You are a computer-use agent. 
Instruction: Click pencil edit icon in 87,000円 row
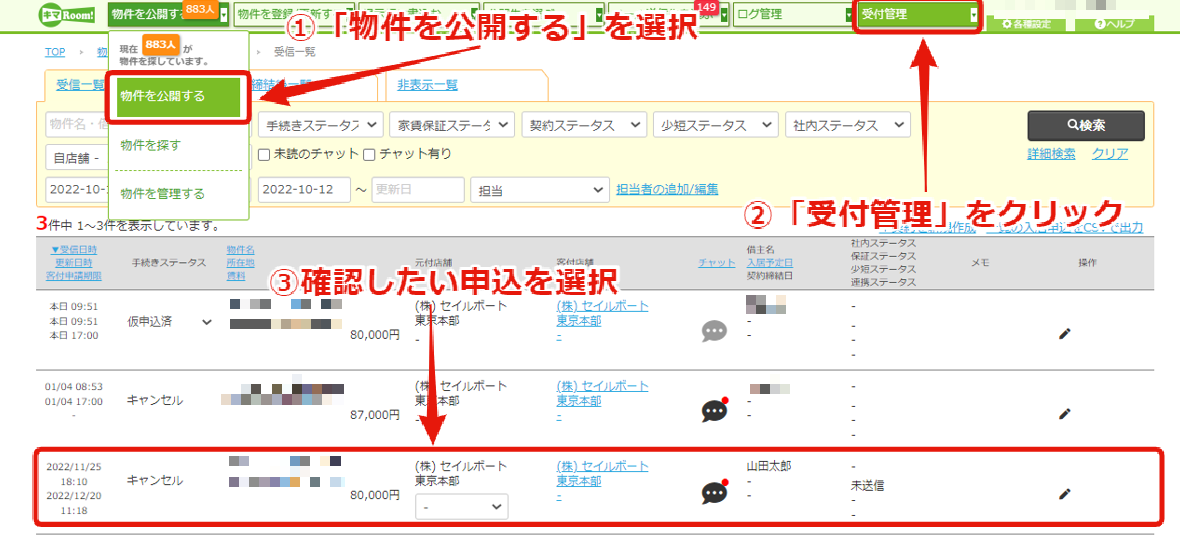(1064, 413)
